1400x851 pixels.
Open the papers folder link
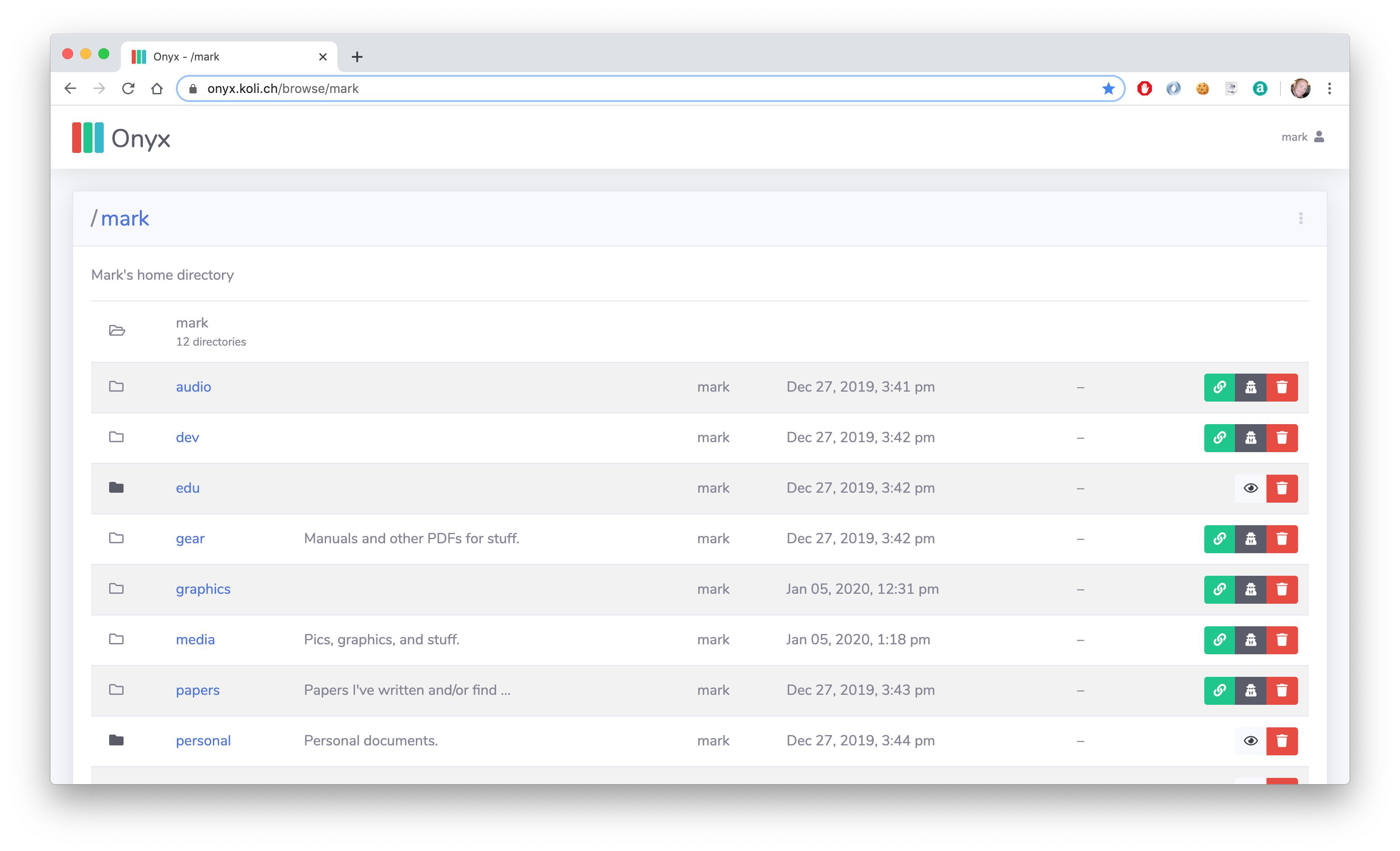coord(197,690)
